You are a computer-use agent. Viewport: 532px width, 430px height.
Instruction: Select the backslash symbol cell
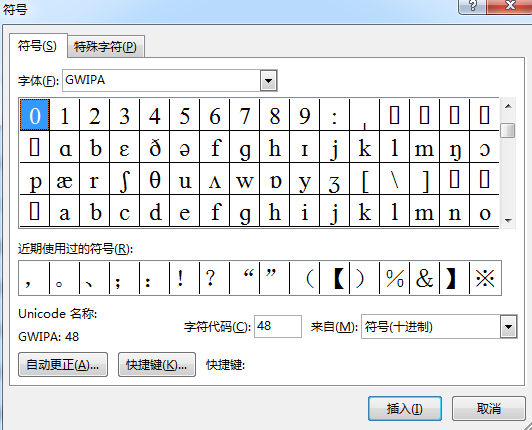(x=395, y=179)
